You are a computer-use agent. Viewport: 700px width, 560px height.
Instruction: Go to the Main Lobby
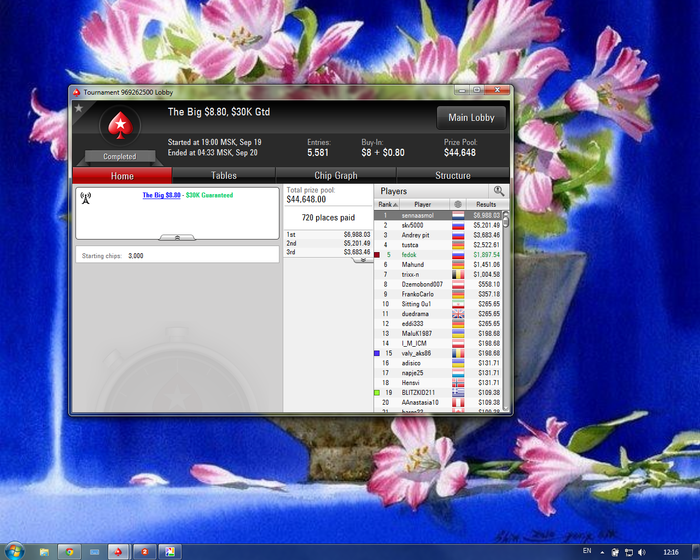(x=471, y=117)
